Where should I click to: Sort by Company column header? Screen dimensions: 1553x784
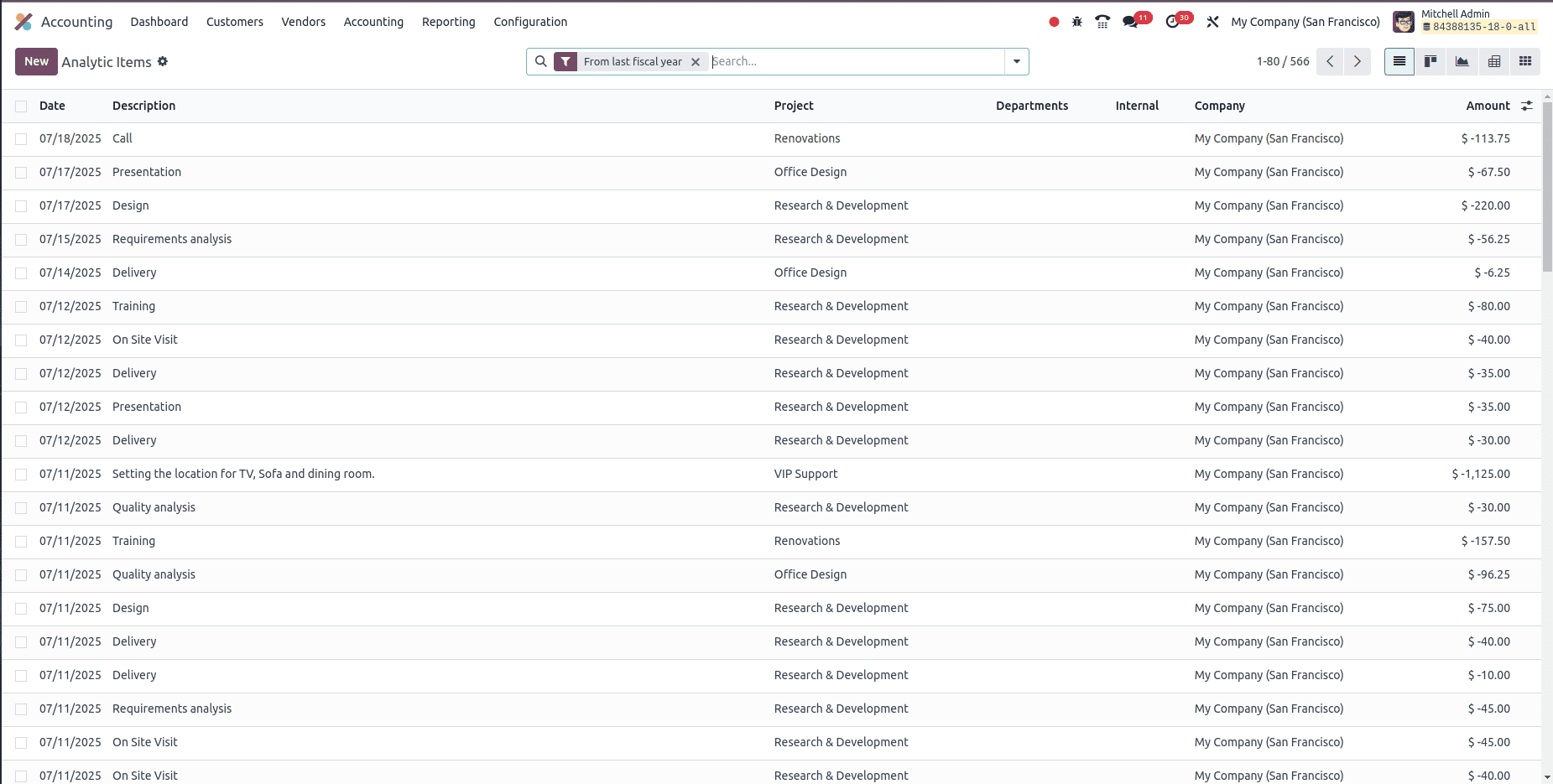tap(1219, 106)
